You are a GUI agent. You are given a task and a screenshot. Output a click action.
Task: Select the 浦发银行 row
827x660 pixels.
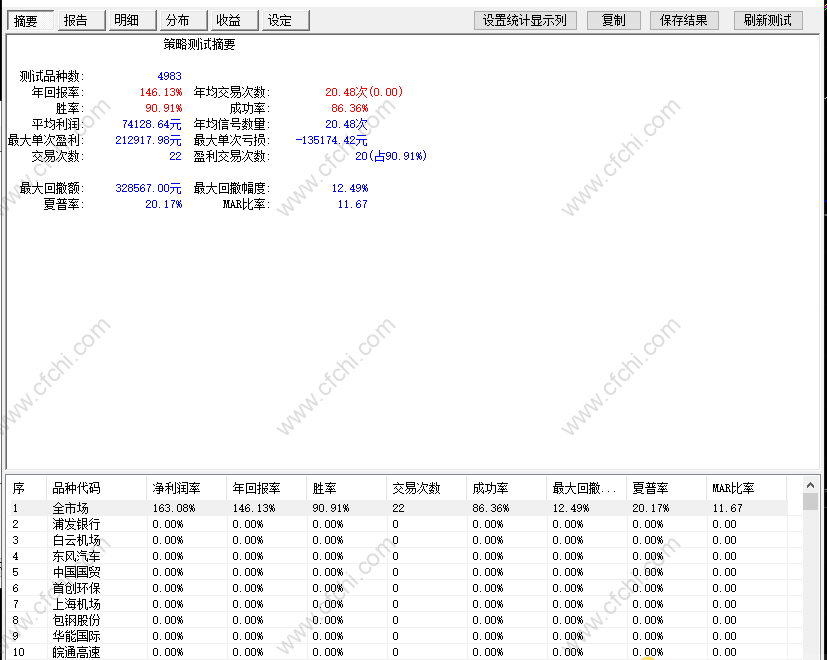(x=398, y=524)
